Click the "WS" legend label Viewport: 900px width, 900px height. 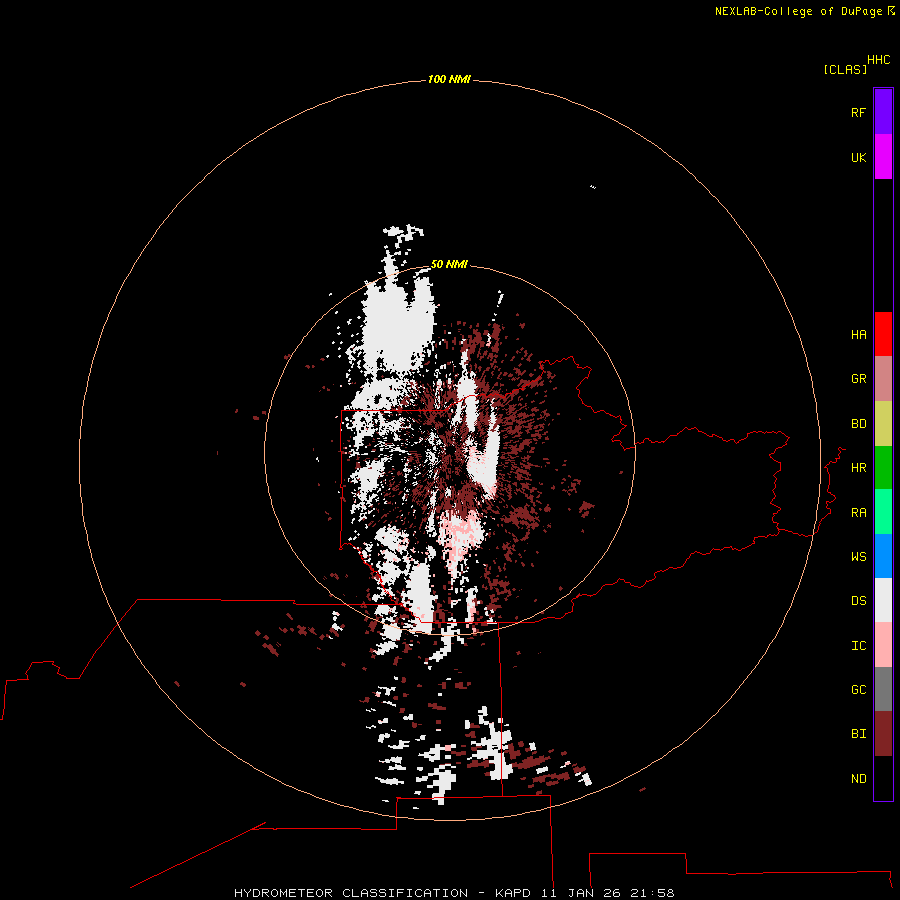tap(858, 557)
